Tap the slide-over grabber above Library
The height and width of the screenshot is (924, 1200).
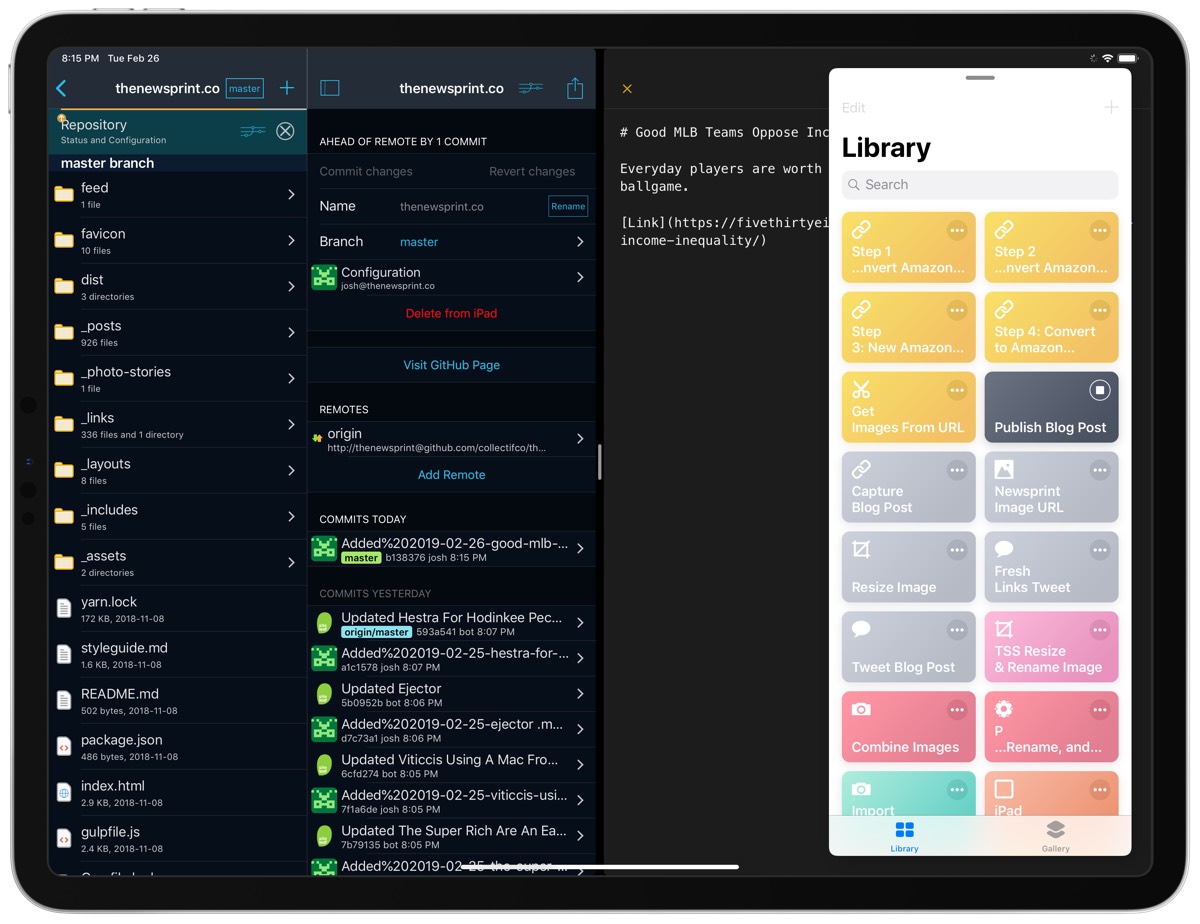coord(980,78)
